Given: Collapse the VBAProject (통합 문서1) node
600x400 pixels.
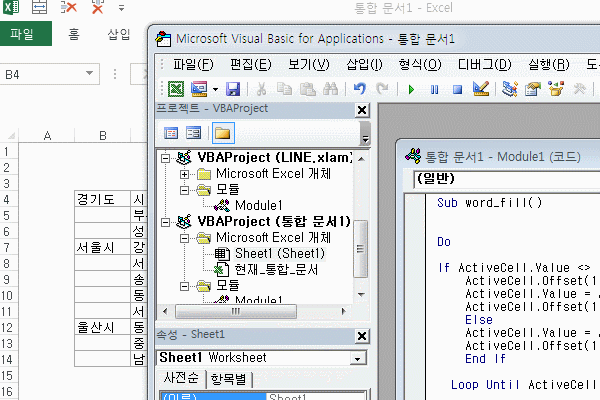Looking at the screenshot, I should point(165,222).
